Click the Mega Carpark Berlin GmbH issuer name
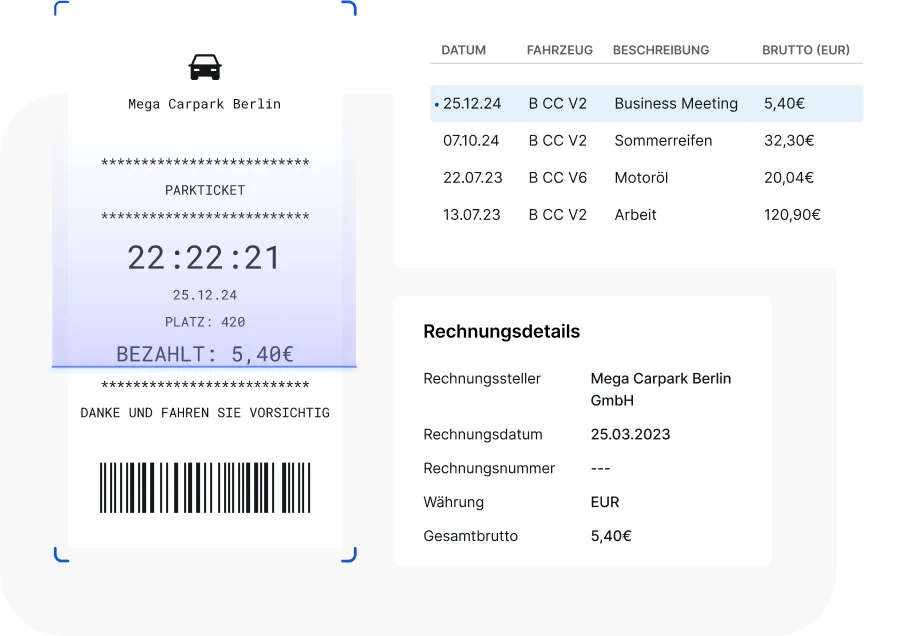The height and width of the screenshot is (636, 901). click(x=661, y=389)
